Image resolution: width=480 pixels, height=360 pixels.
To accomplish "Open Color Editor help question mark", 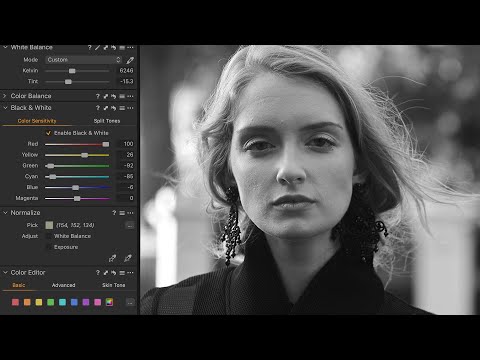I will (98, 273).
